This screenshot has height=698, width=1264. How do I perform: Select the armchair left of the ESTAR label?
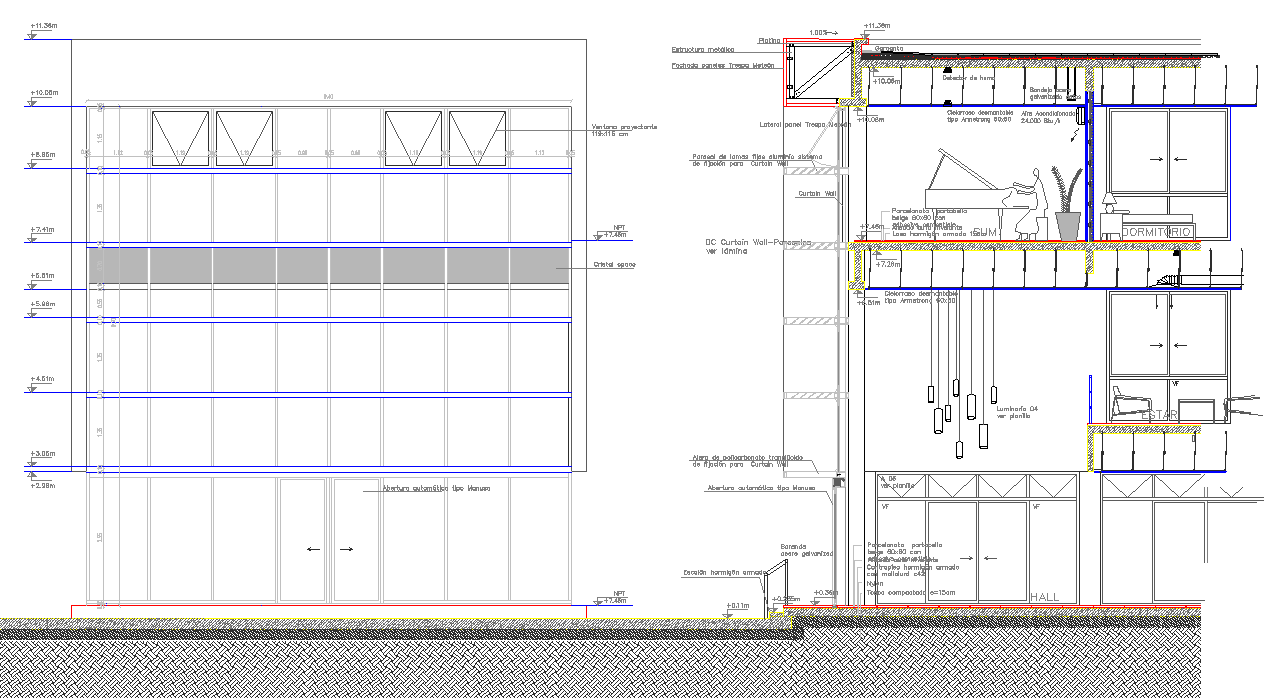1131,403
